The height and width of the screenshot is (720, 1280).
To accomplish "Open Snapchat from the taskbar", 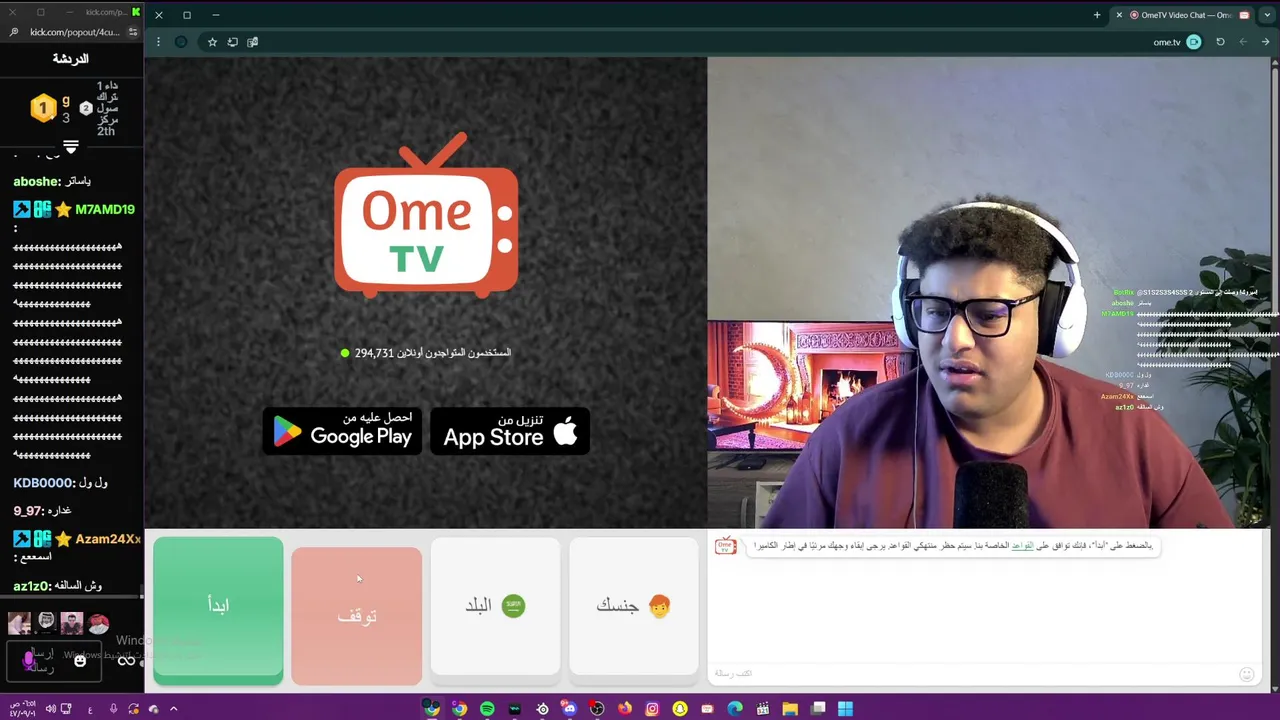I will [680, 709].
